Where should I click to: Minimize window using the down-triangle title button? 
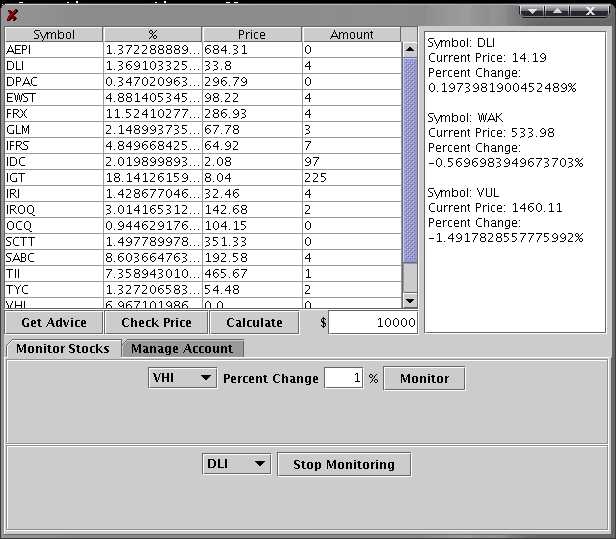[533, 10]
